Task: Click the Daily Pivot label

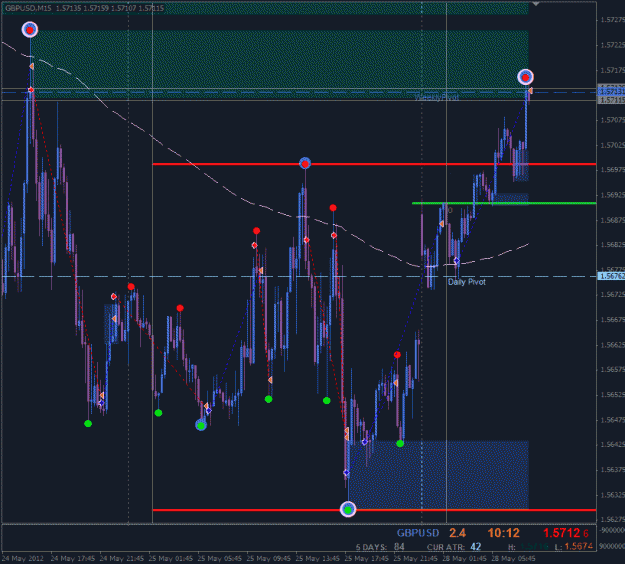Action: coord(467,282)
